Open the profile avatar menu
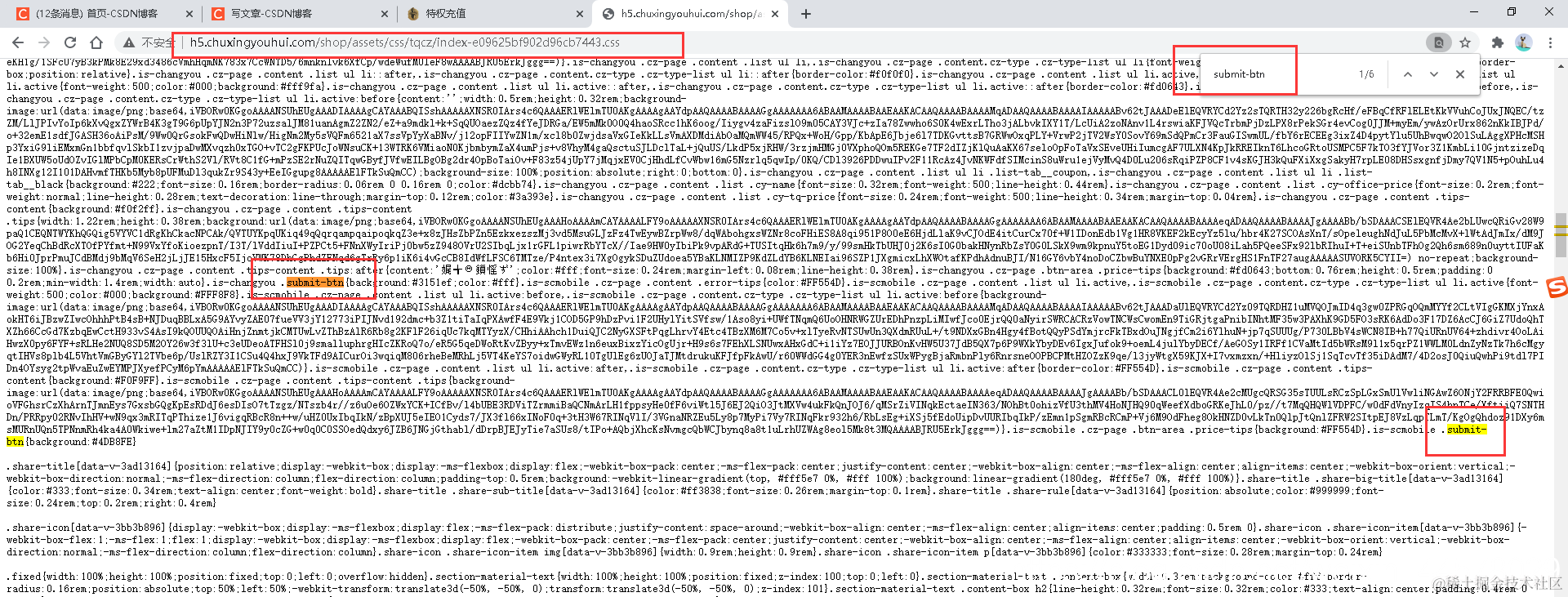Screen dimensions: 1568x597 [1523, 42]
